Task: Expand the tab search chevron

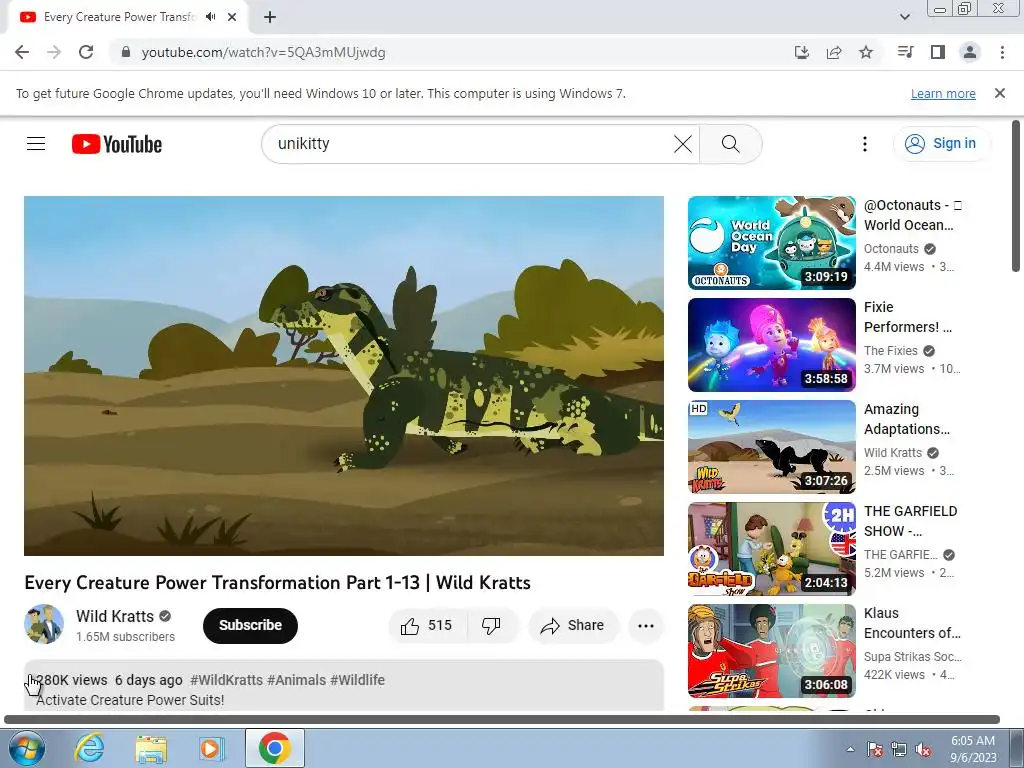Action: (x=904, y=17)
